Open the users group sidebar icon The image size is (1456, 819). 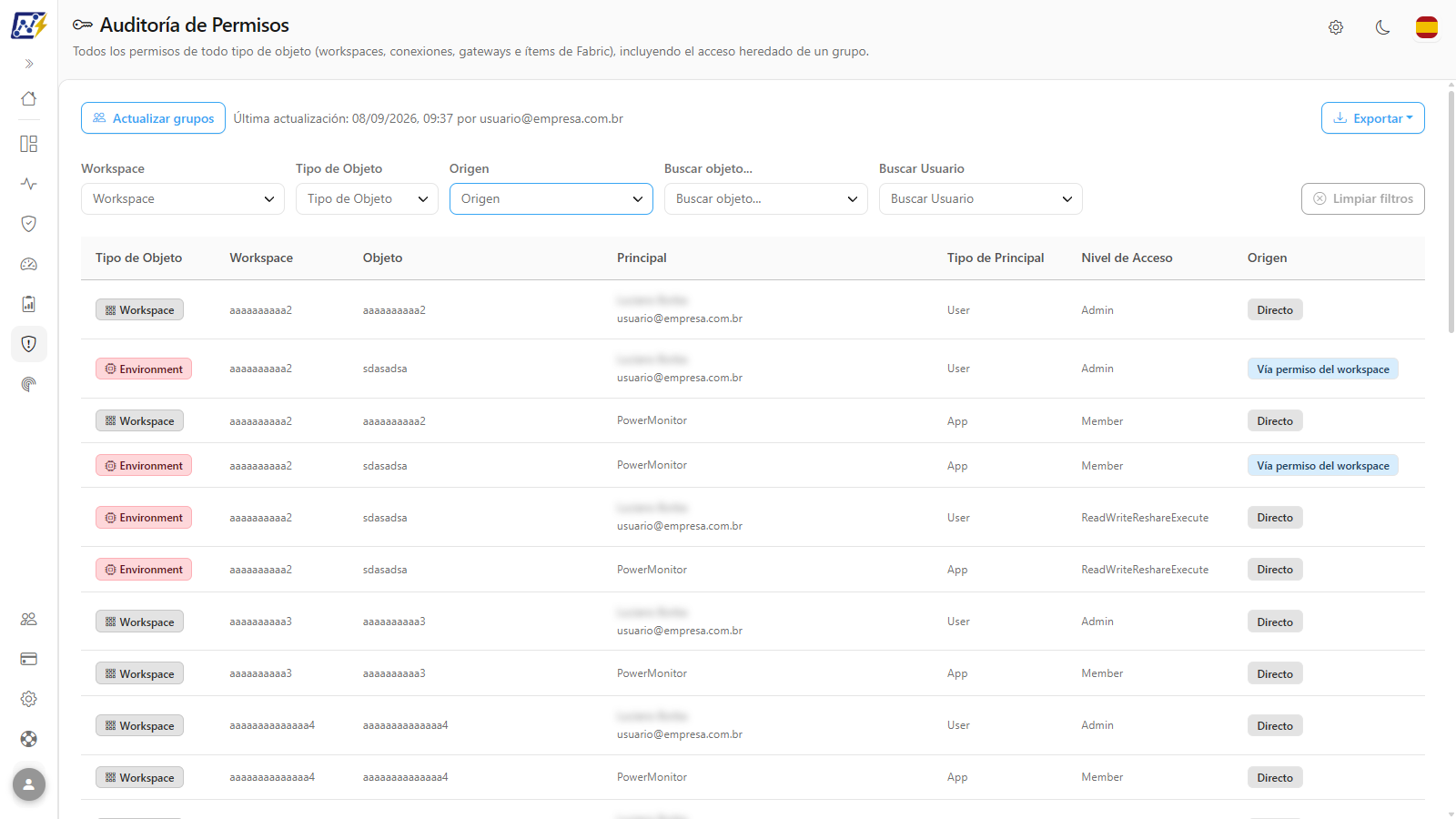coord(29,619)
